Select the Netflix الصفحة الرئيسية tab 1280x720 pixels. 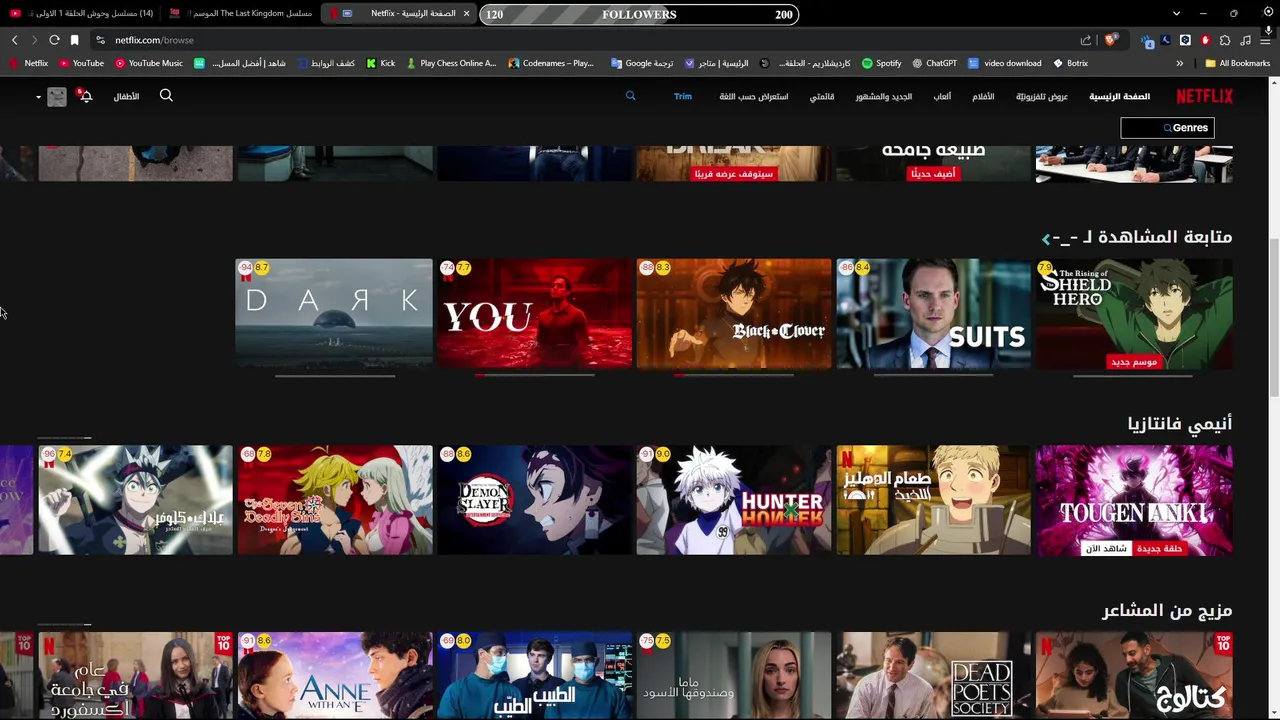399,14
